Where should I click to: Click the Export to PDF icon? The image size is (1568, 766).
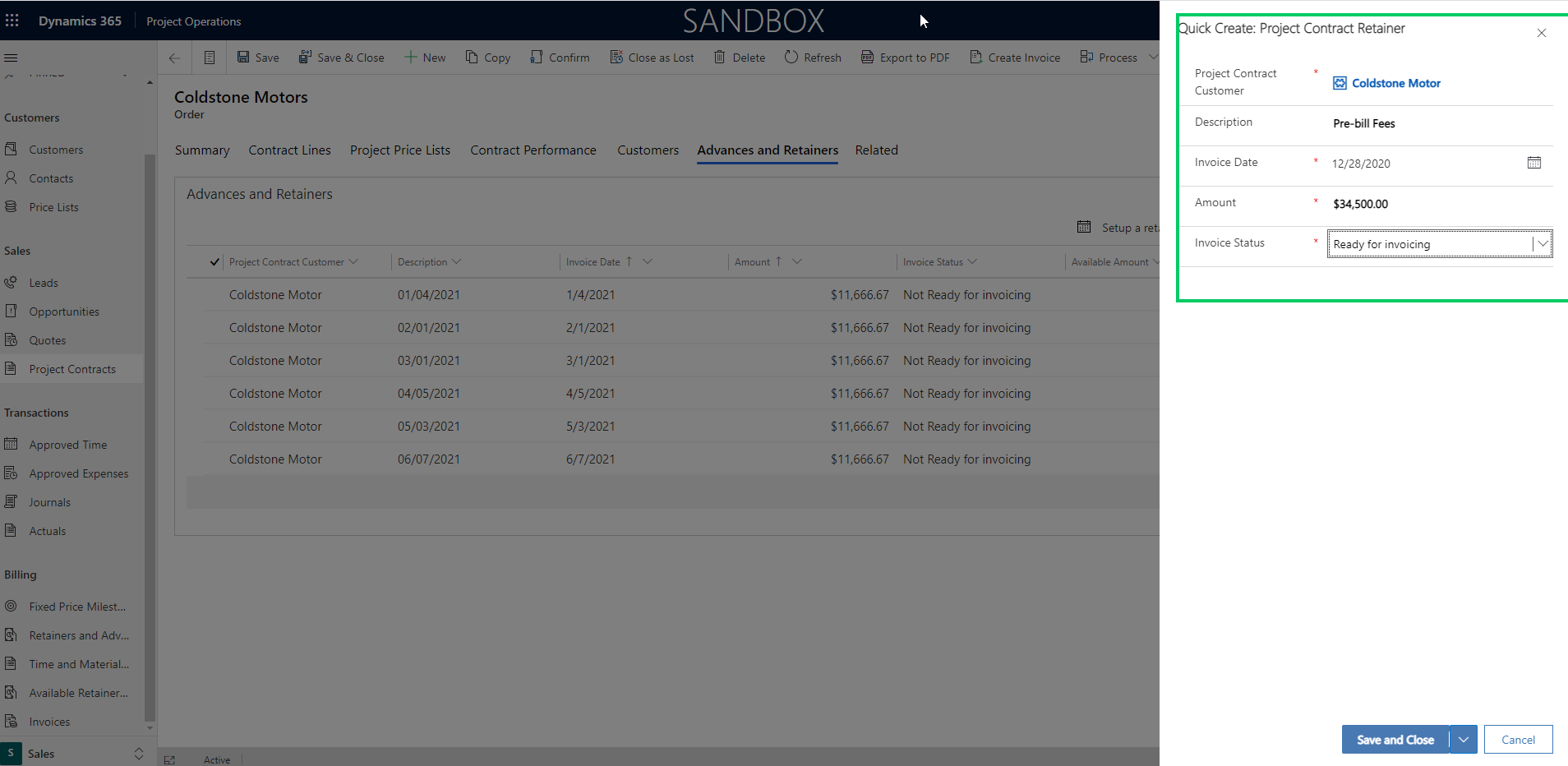867,58
